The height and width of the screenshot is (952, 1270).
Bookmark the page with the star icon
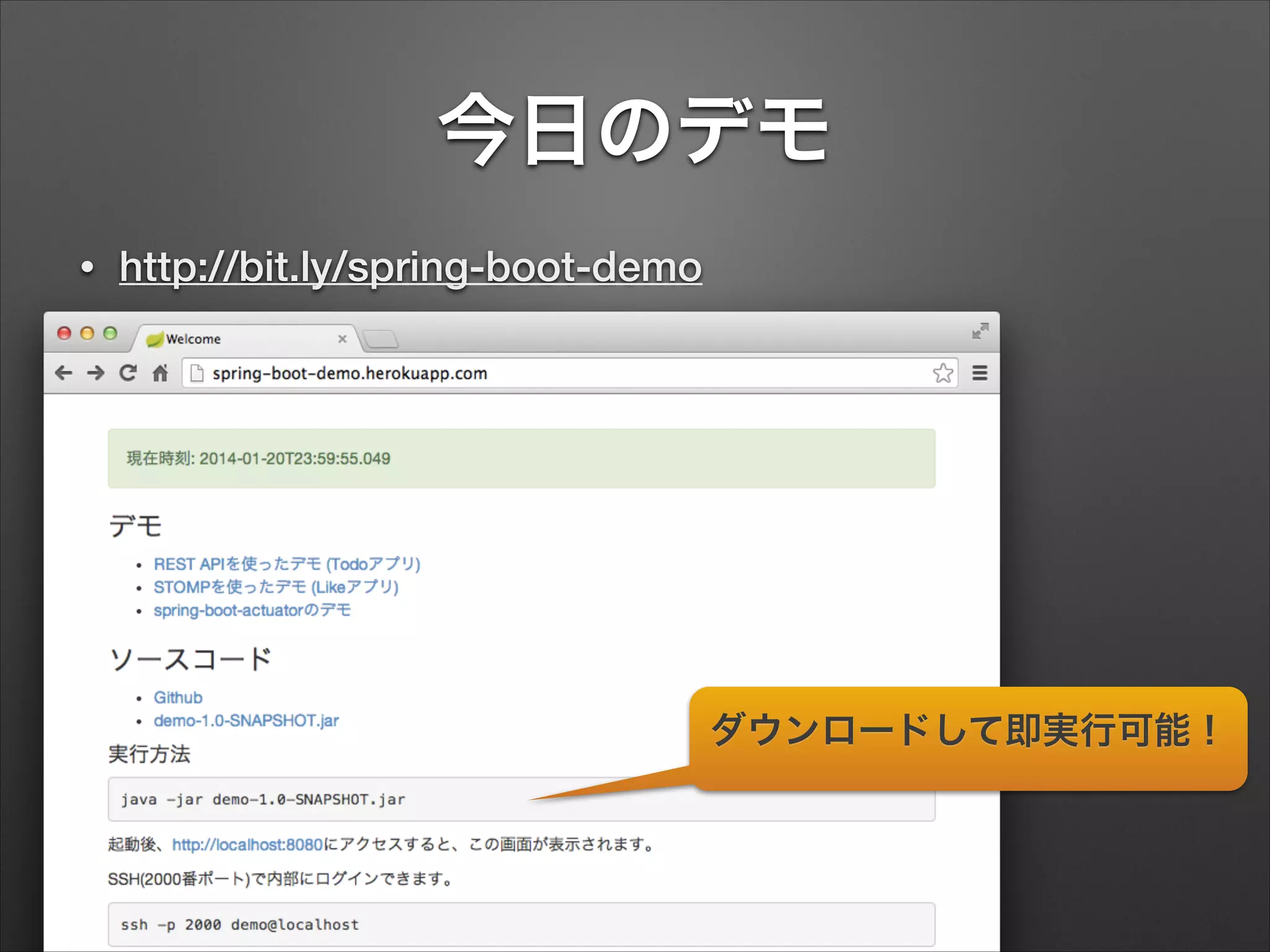(x=943, y=372)
